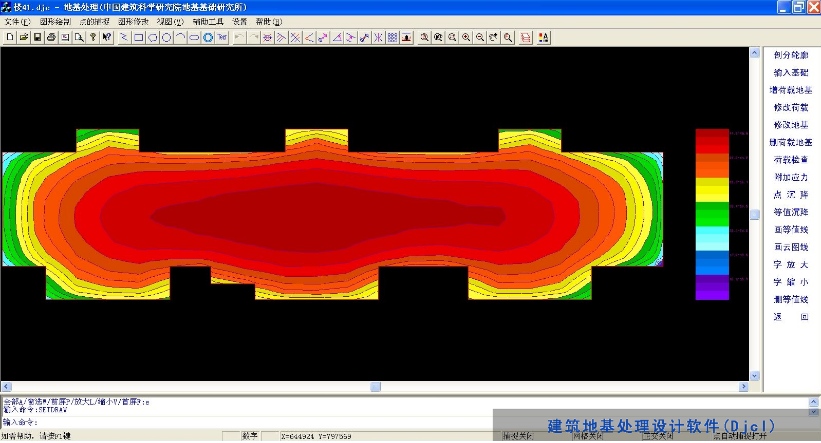Click the zoom out (minus magnifier) icon

pyautogui.click(x=480, y=37)
